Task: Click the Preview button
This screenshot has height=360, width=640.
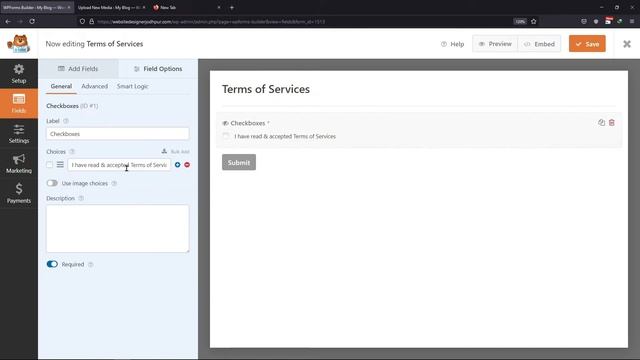Action: (x=495, y=44)
